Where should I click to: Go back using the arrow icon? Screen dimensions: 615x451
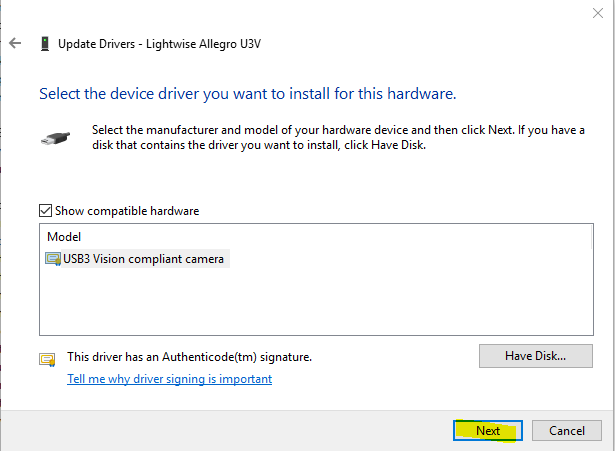(15, 43)
